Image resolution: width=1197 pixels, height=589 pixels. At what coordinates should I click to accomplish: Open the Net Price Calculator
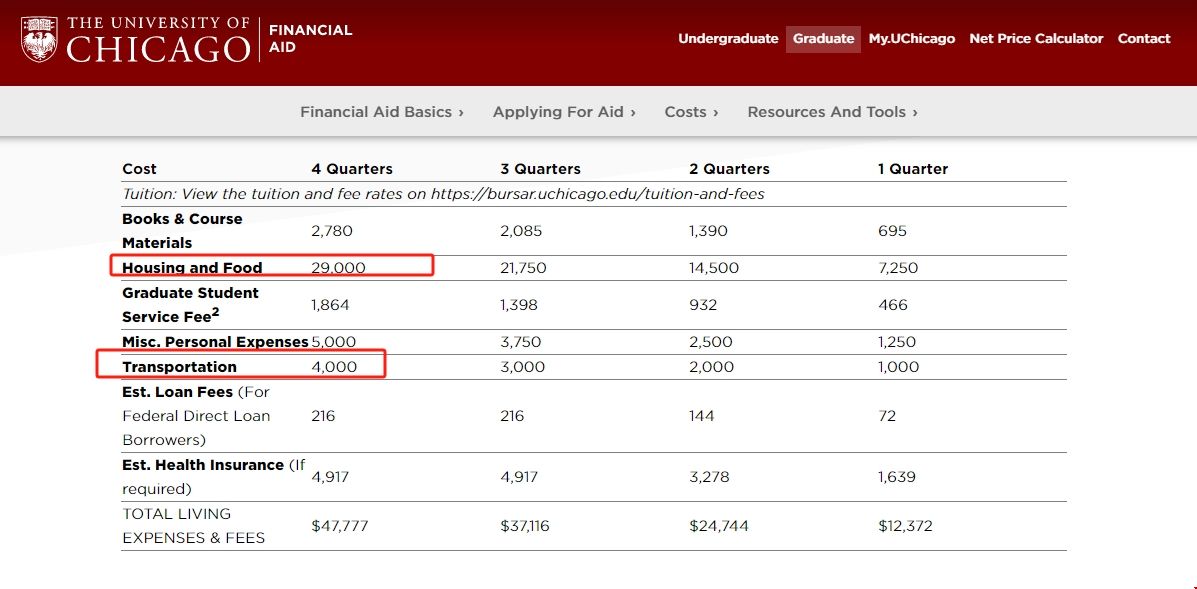coord(1036,39)
